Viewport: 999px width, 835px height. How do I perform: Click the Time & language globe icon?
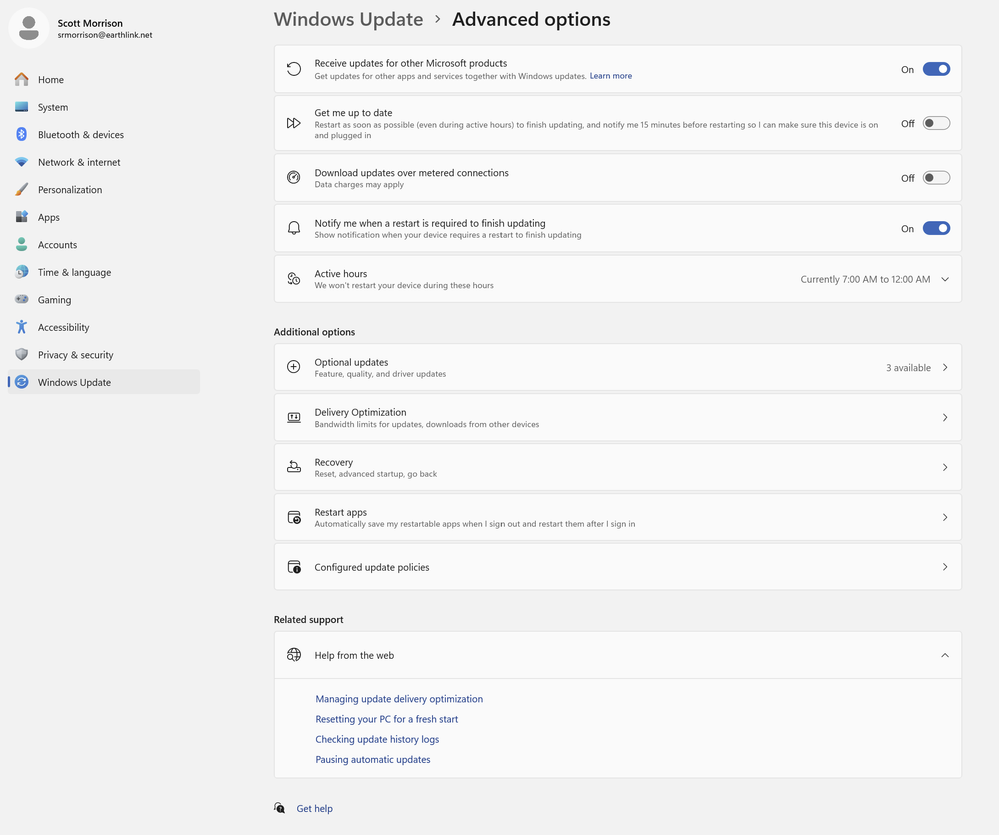pyautogui.click(x=21, y=272)
